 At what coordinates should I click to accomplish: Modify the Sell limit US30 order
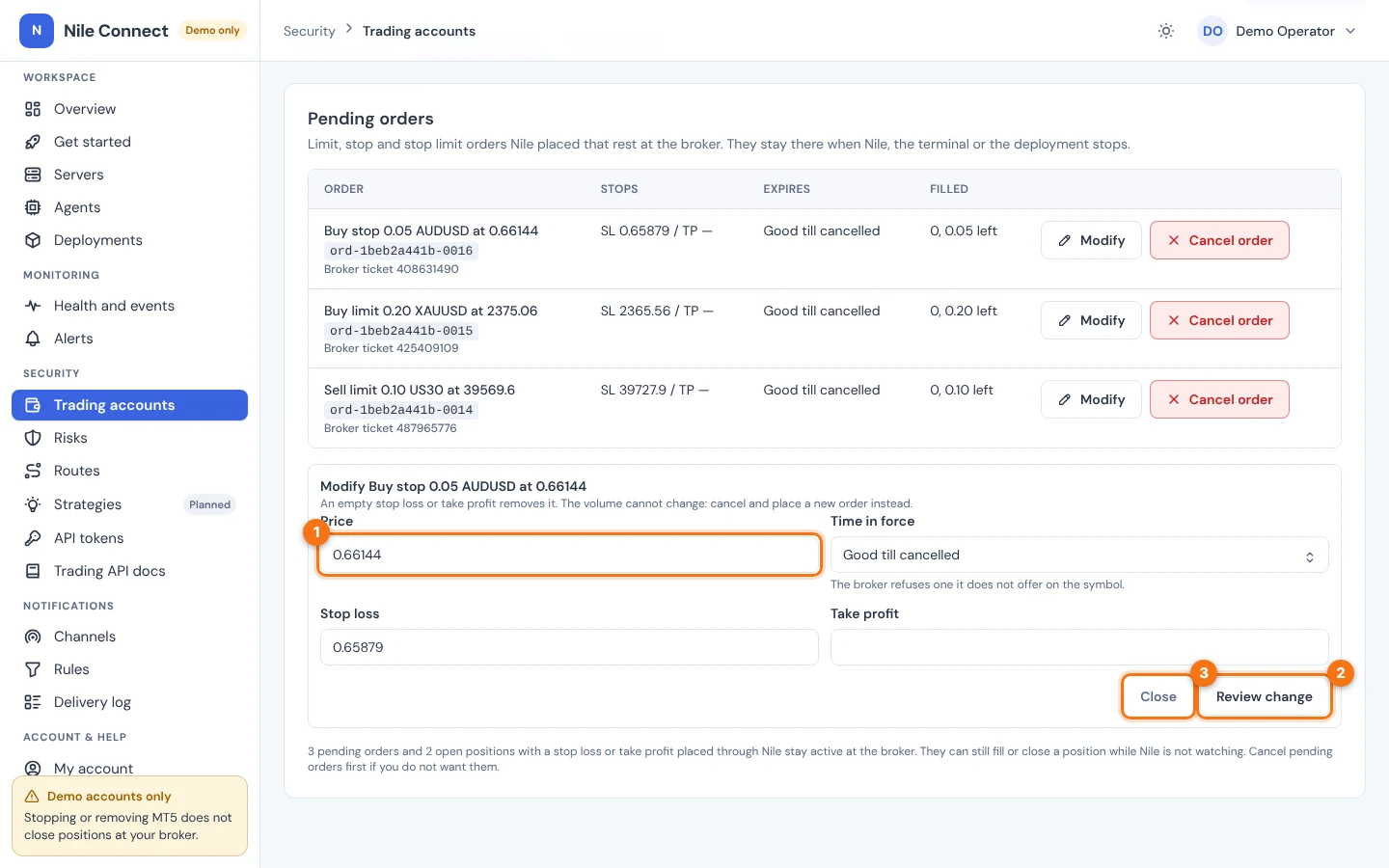(x=1091, y=399)
